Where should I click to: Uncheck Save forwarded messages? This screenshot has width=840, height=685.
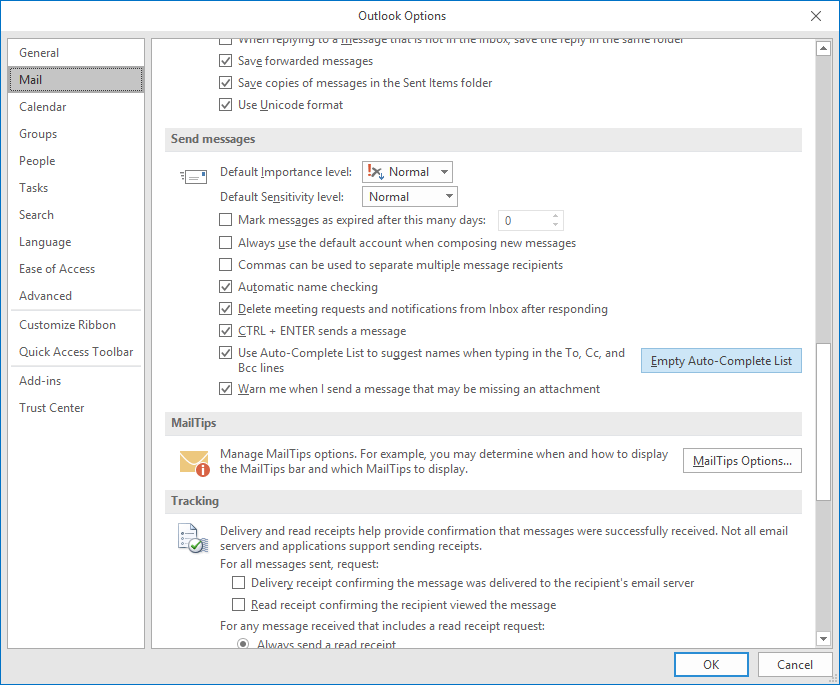[x=226, y=61]
